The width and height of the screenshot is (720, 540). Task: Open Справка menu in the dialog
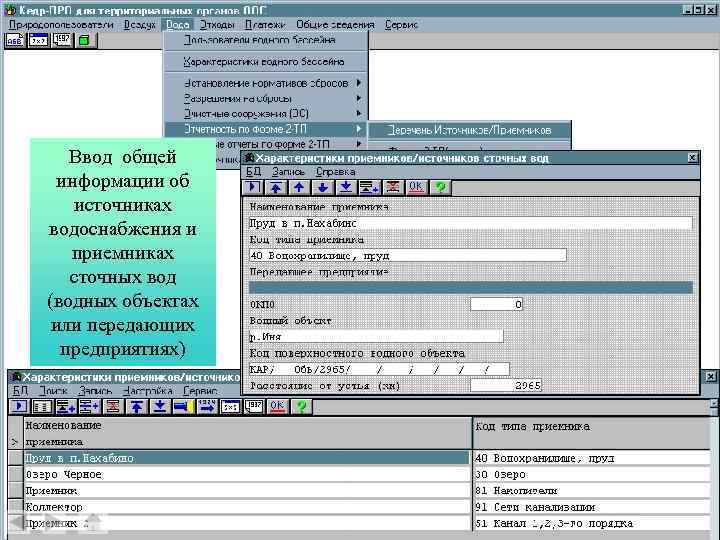pyautogui.click(x=336, y=172)
